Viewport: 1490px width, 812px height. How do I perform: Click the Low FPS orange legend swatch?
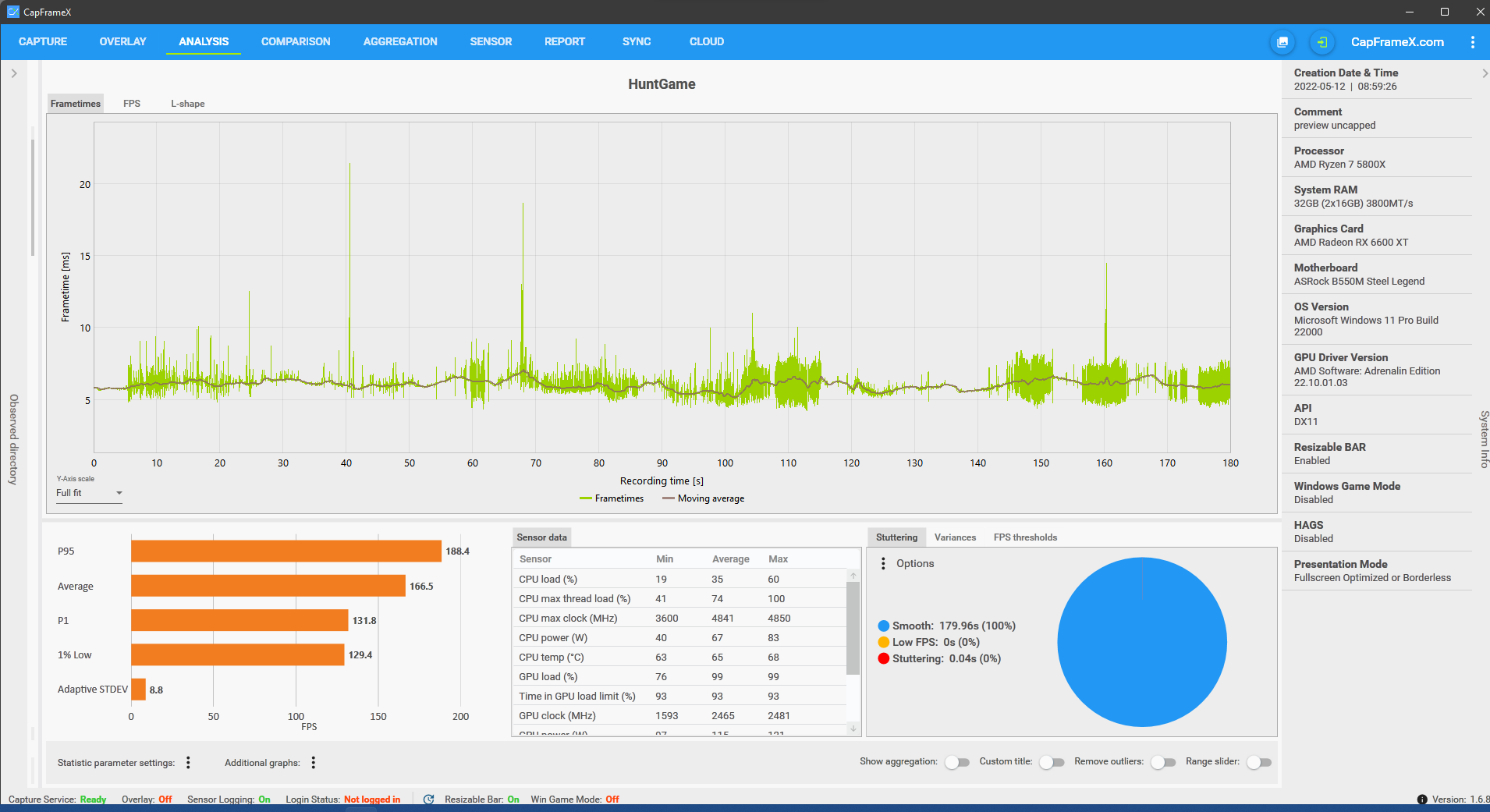click(x=884, y=642)
